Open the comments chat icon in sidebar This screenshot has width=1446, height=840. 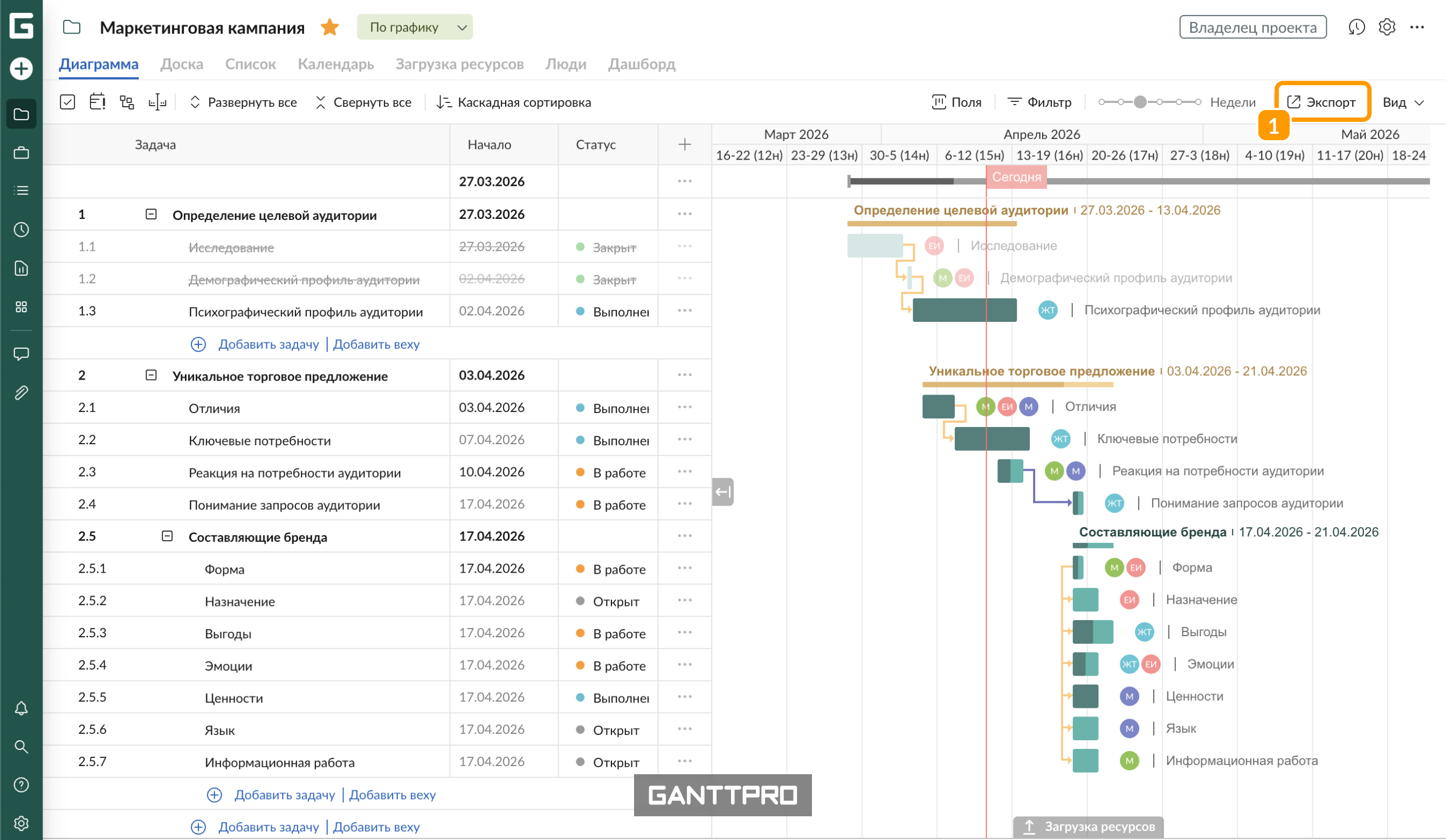pos(21,354)
